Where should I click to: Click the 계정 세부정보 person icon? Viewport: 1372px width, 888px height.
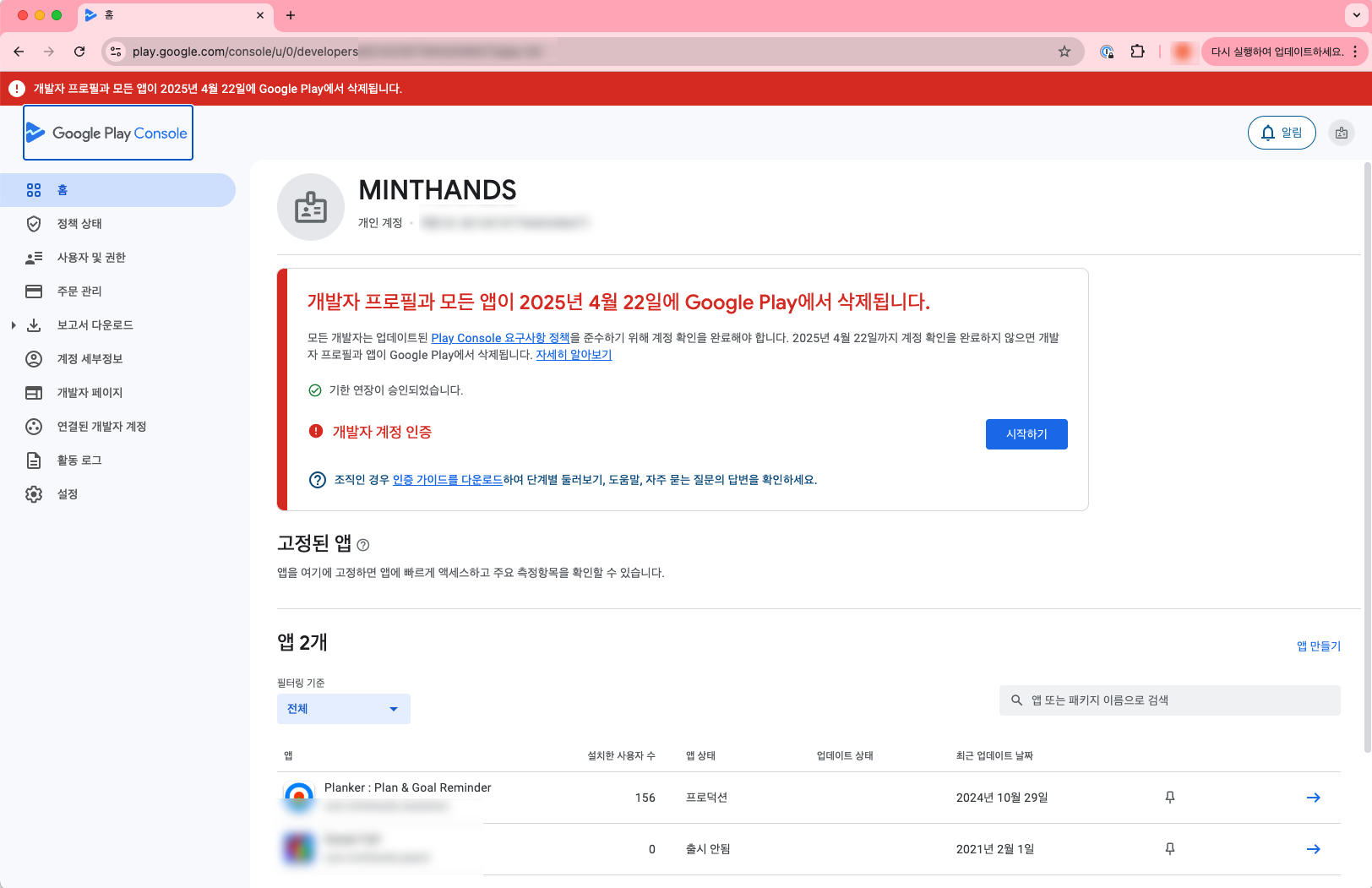(x=34, y=359)
